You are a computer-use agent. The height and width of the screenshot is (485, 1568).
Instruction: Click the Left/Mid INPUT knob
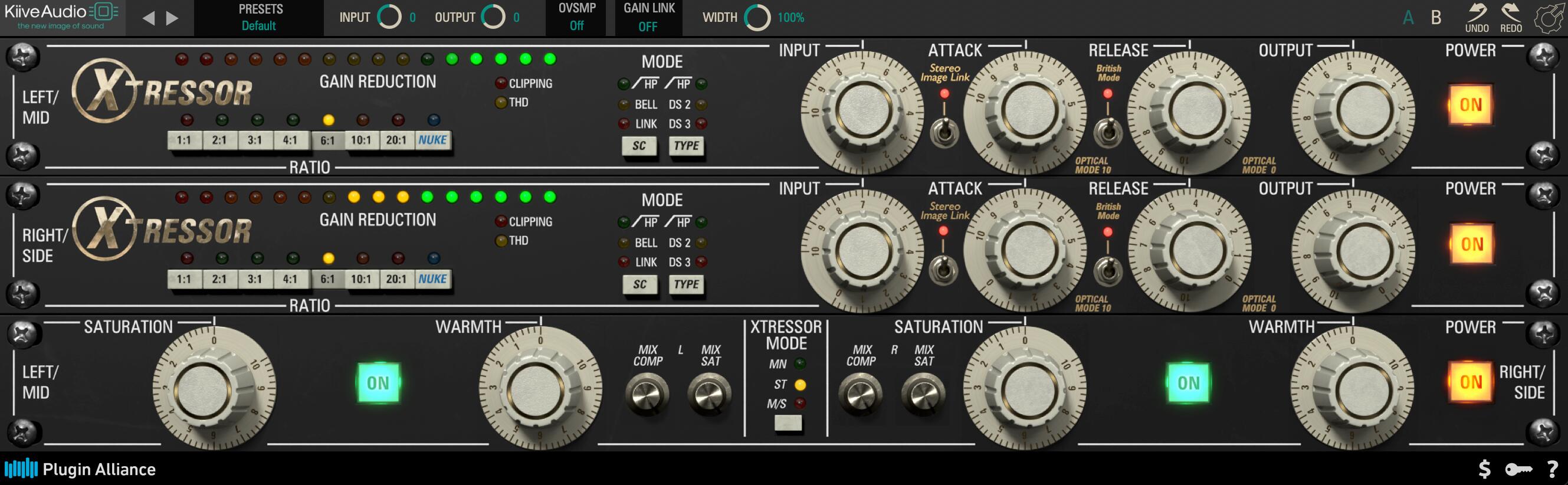tap(862, 111)
